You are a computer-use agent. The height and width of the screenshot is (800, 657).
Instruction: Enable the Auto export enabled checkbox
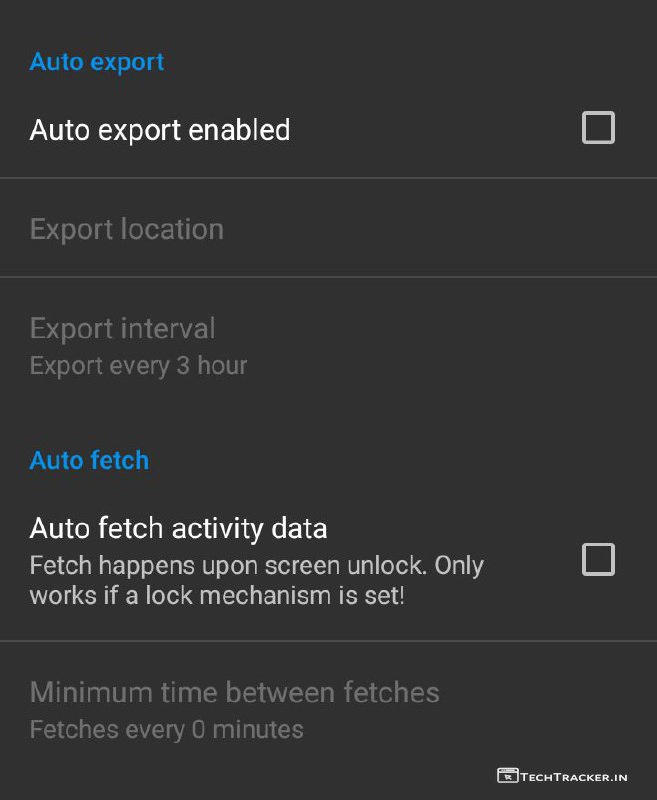(x=598, y=129)
